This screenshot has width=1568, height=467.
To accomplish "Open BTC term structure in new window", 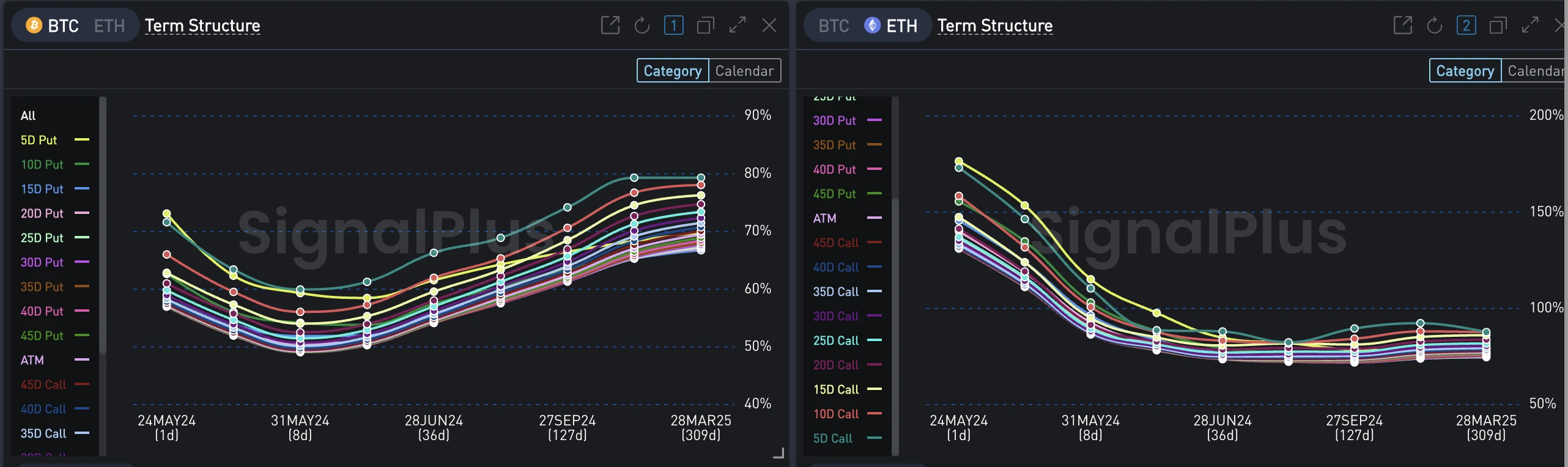I will (610, 26).
